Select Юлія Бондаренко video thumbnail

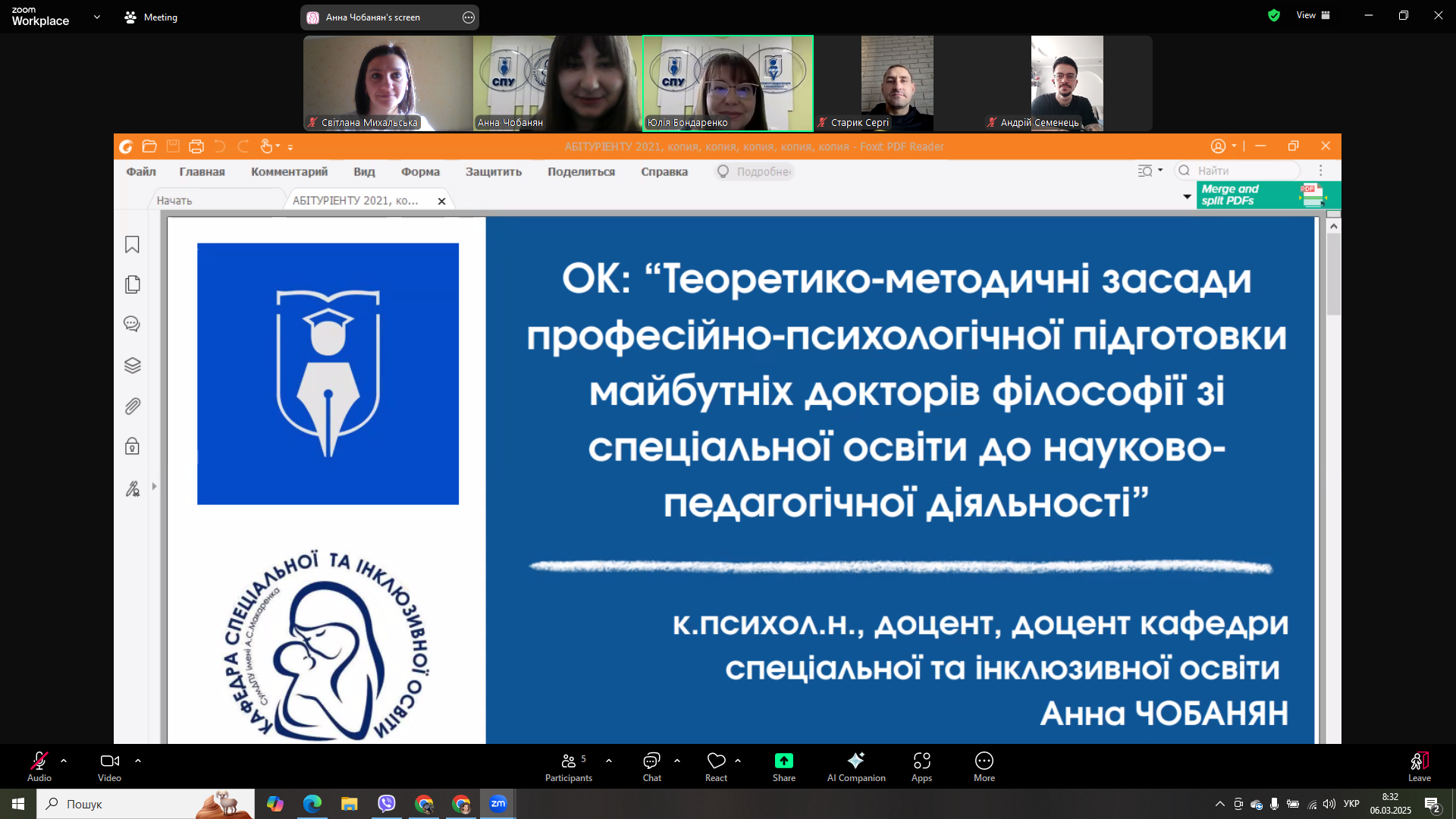pyautogui.click(x=727, y=83)
